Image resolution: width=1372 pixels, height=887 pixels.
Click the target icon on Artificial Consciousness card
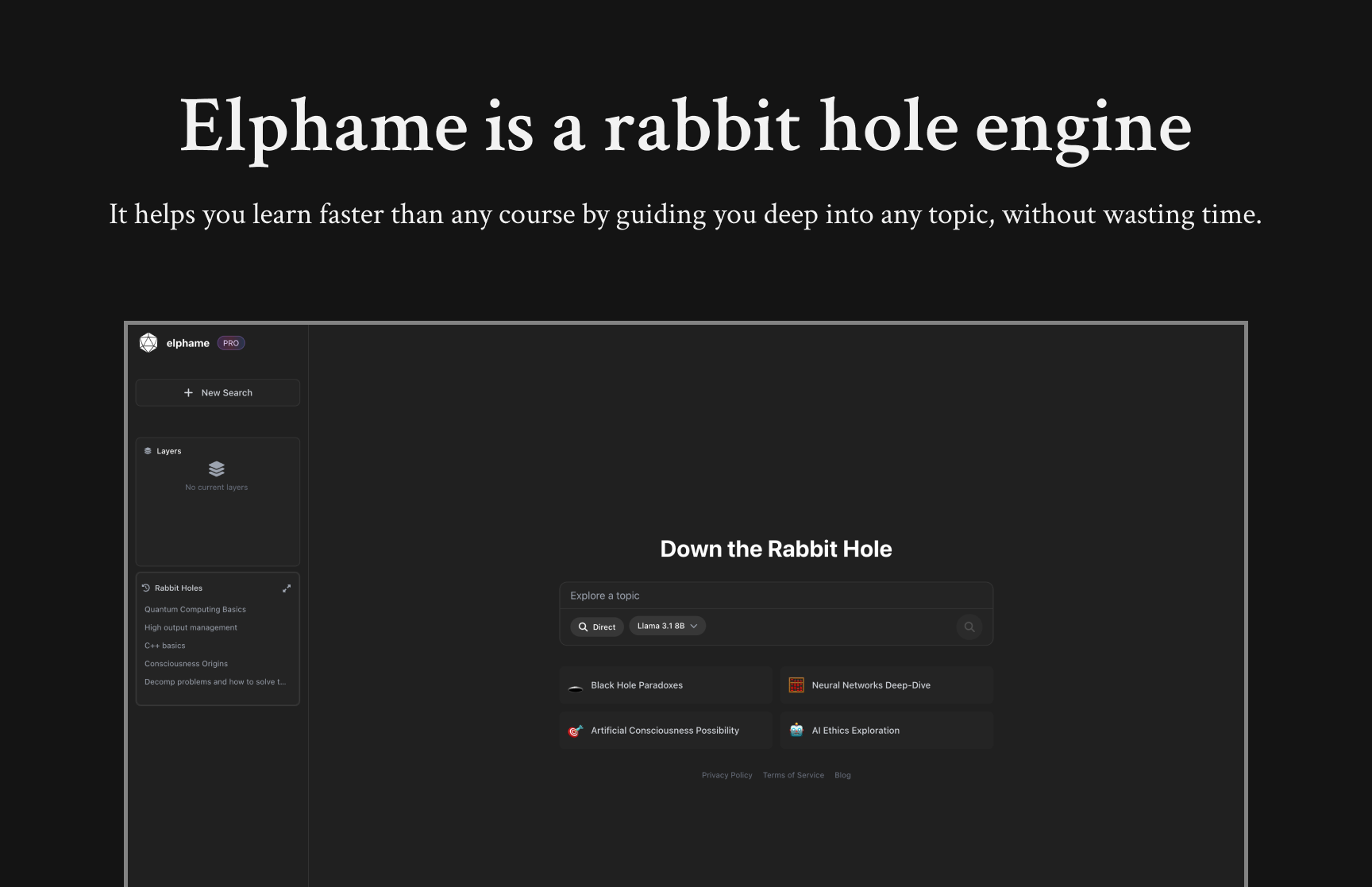576,731
